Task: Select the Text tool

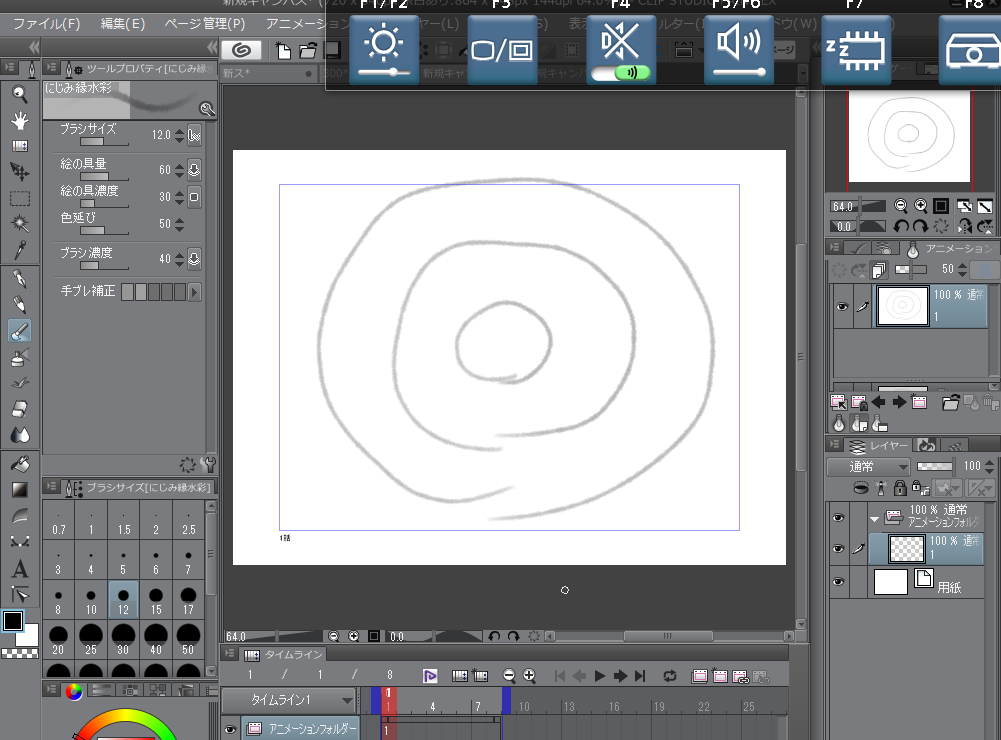Action: (19, 570)
